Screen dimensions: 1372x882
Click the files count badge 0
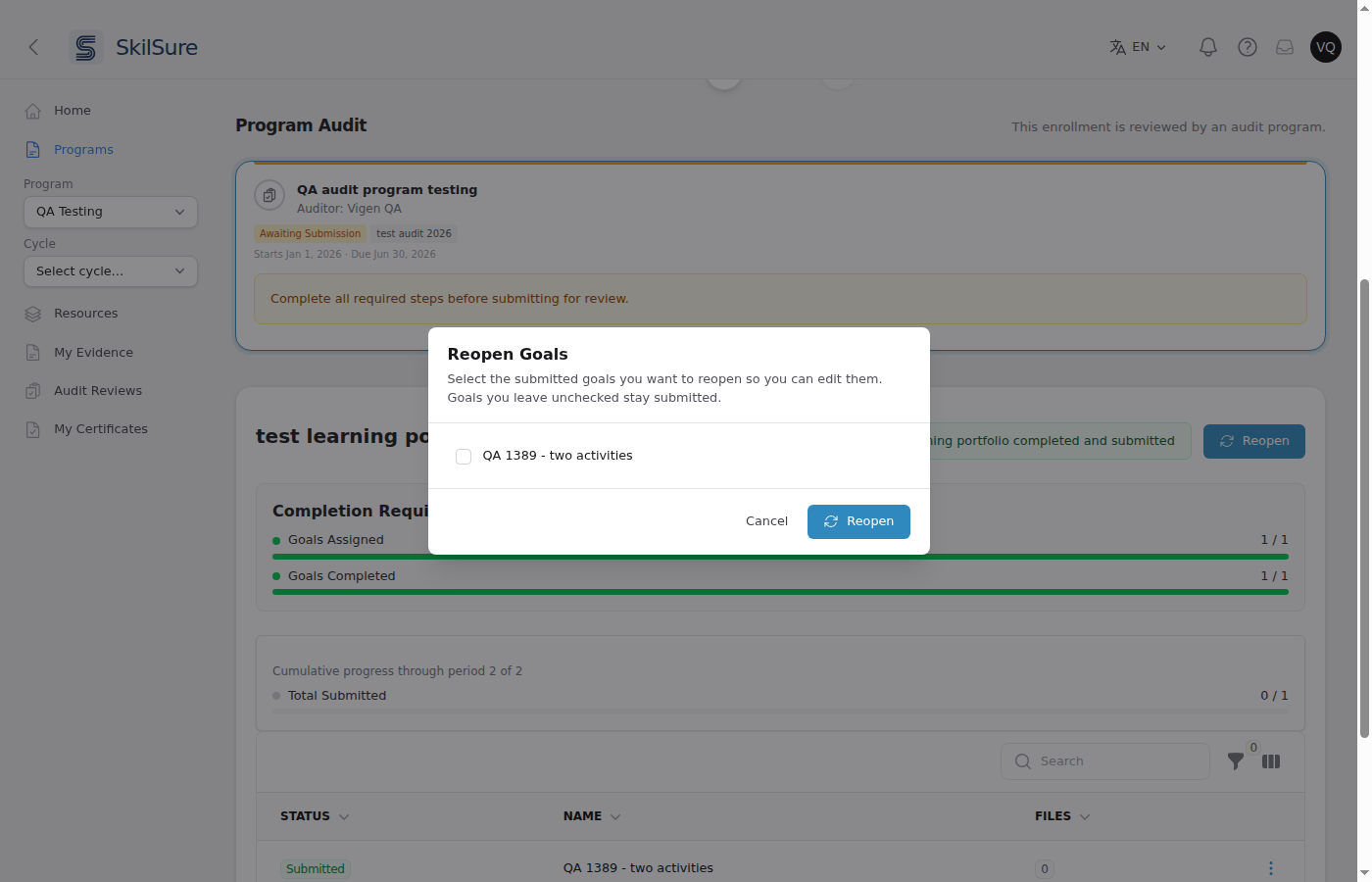tap(1045, 869)
